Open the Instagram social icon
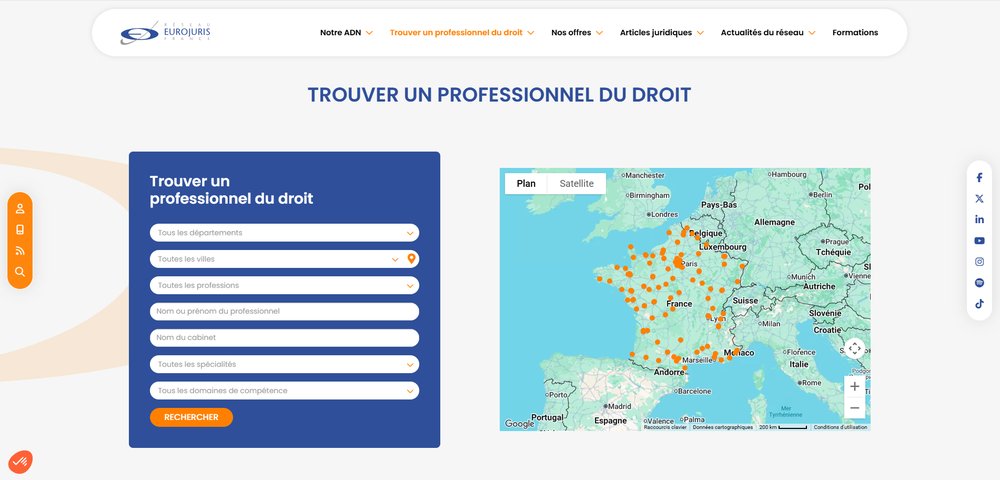 tap(980, 261)
